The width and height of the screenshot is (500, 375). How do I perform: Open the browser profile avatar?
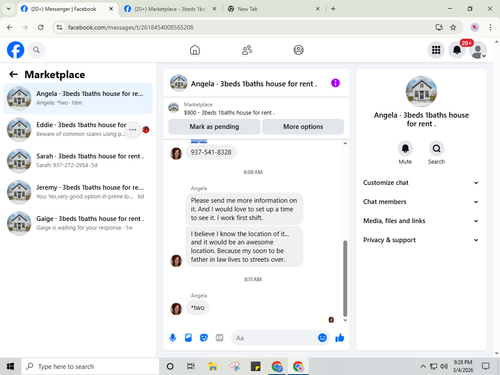[x=475, y=27]
